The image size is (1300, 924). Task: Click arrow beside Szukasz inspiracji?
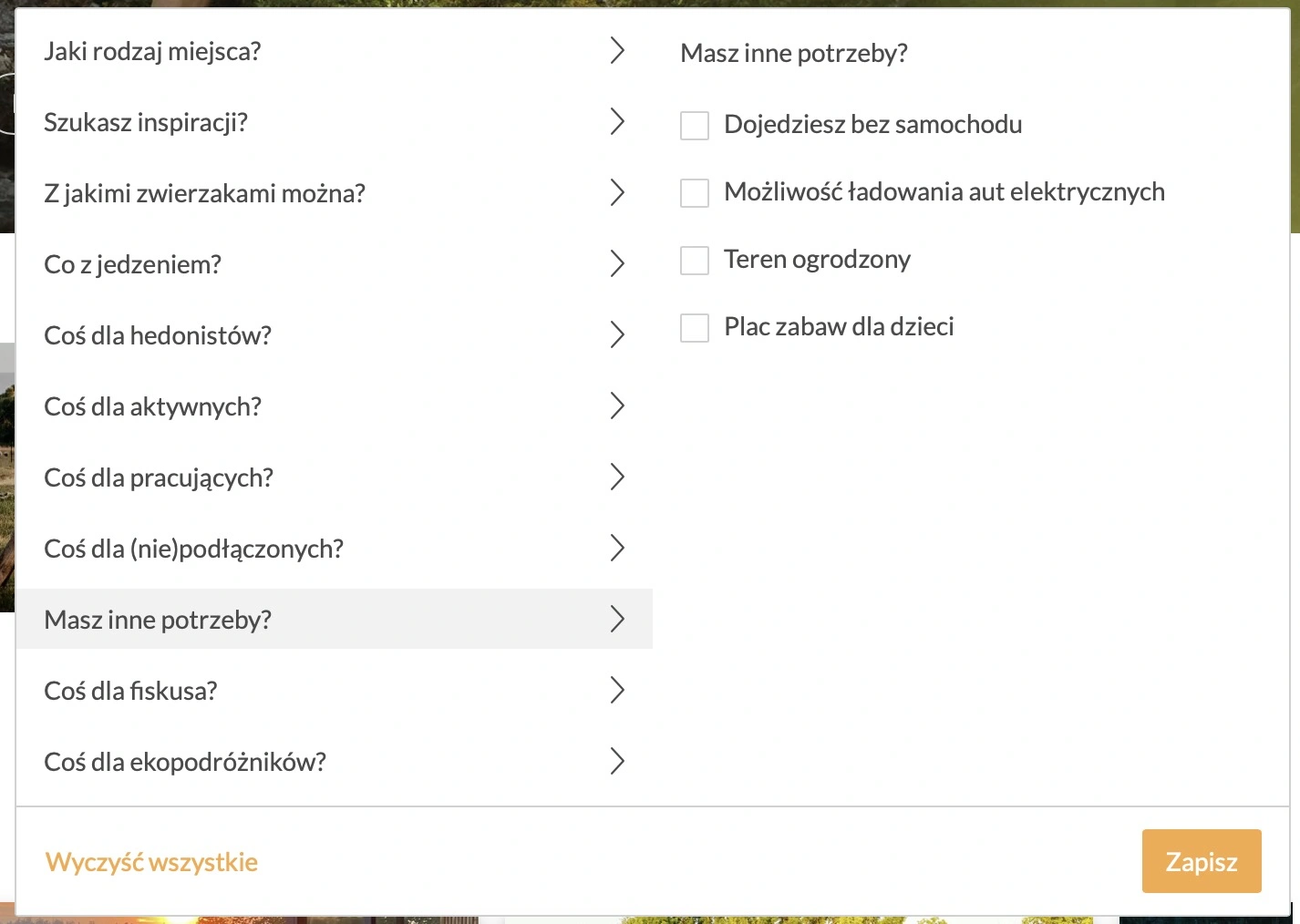coord(617,122)
